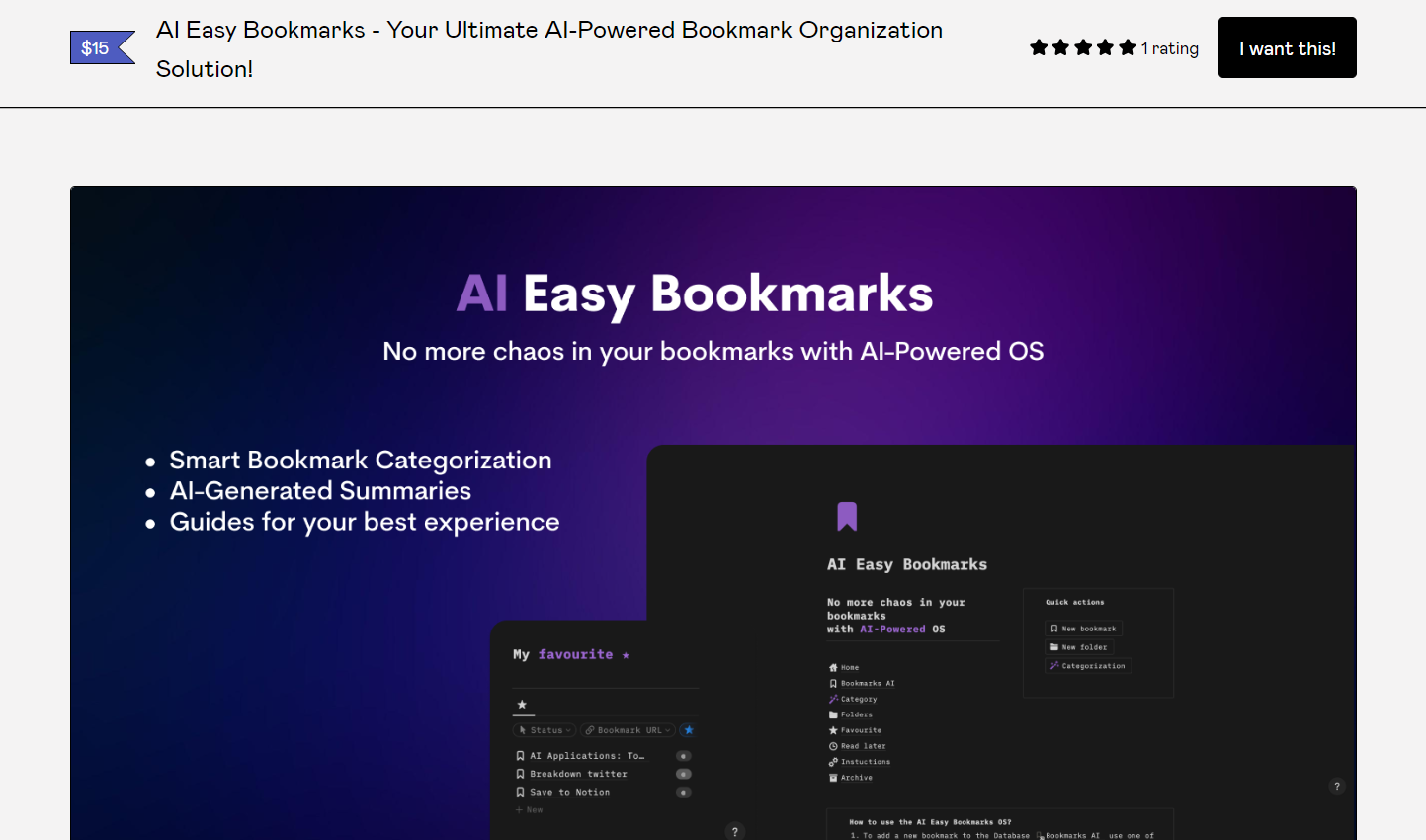Select Quick actions New bookmark entry
This screenshot has width=1426, height=840.
pos(1083,628)
